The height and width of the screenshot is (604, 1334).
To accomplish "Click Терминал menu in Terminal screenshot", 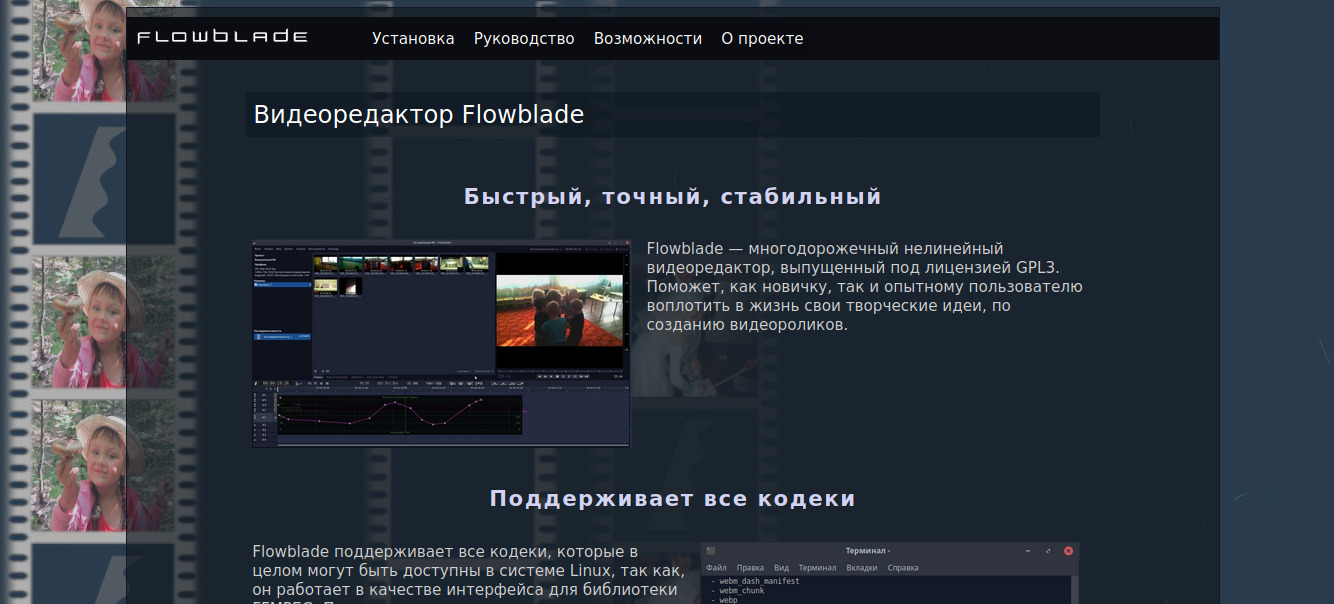I will pos(817,568).
